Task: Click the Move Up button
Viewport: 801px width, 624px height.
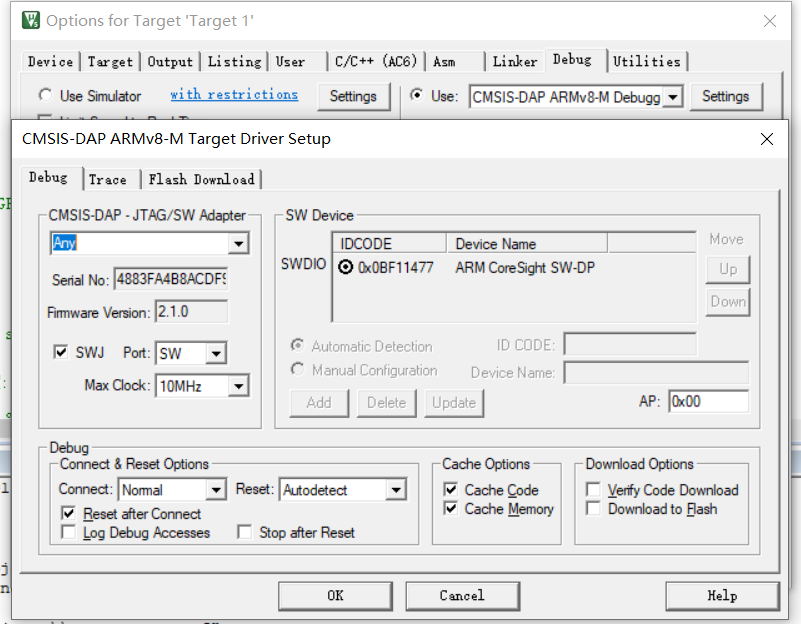Action: [727, 269]
